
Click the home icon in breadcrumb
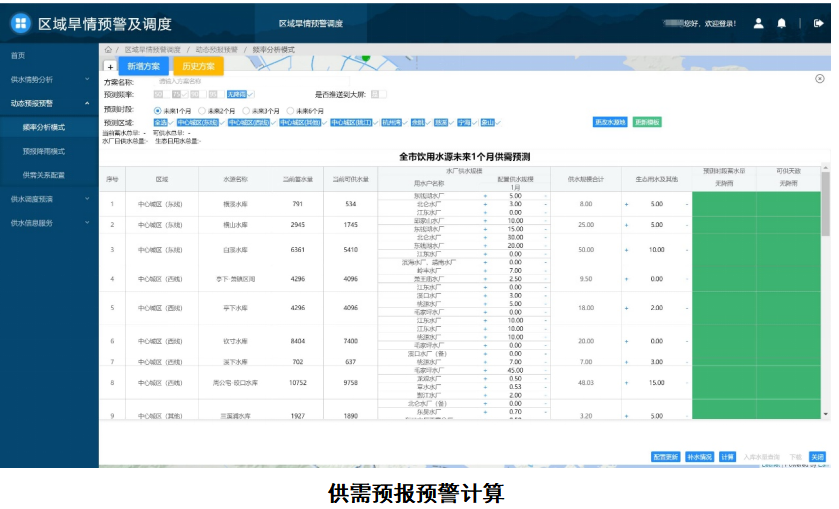point(108,50)
